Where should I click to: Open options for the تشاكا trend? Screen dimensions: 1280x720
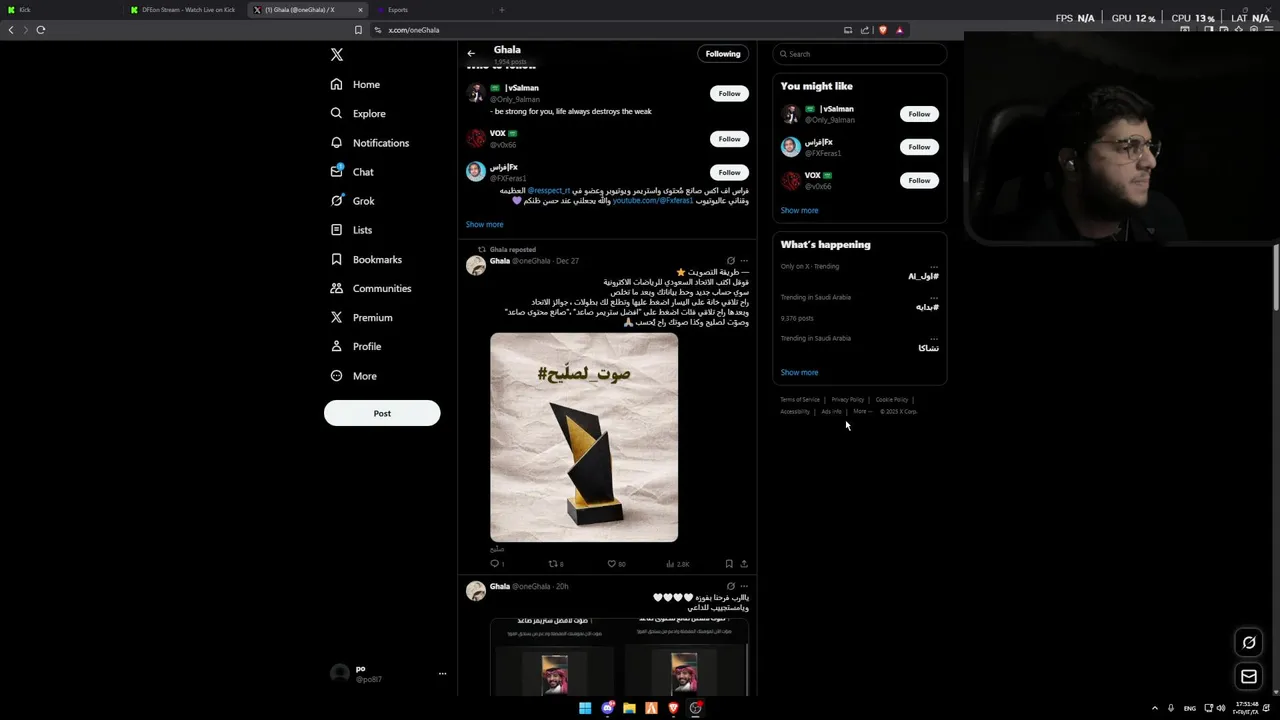pos(934,338)
